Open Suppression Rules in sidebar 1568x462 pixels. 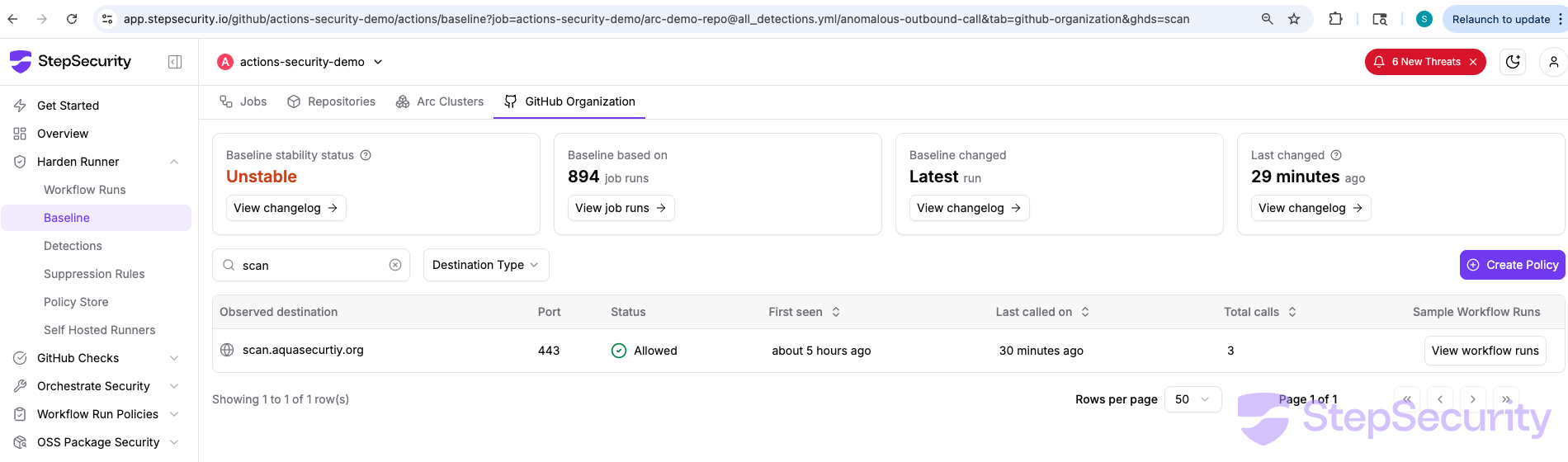(96, 274)
